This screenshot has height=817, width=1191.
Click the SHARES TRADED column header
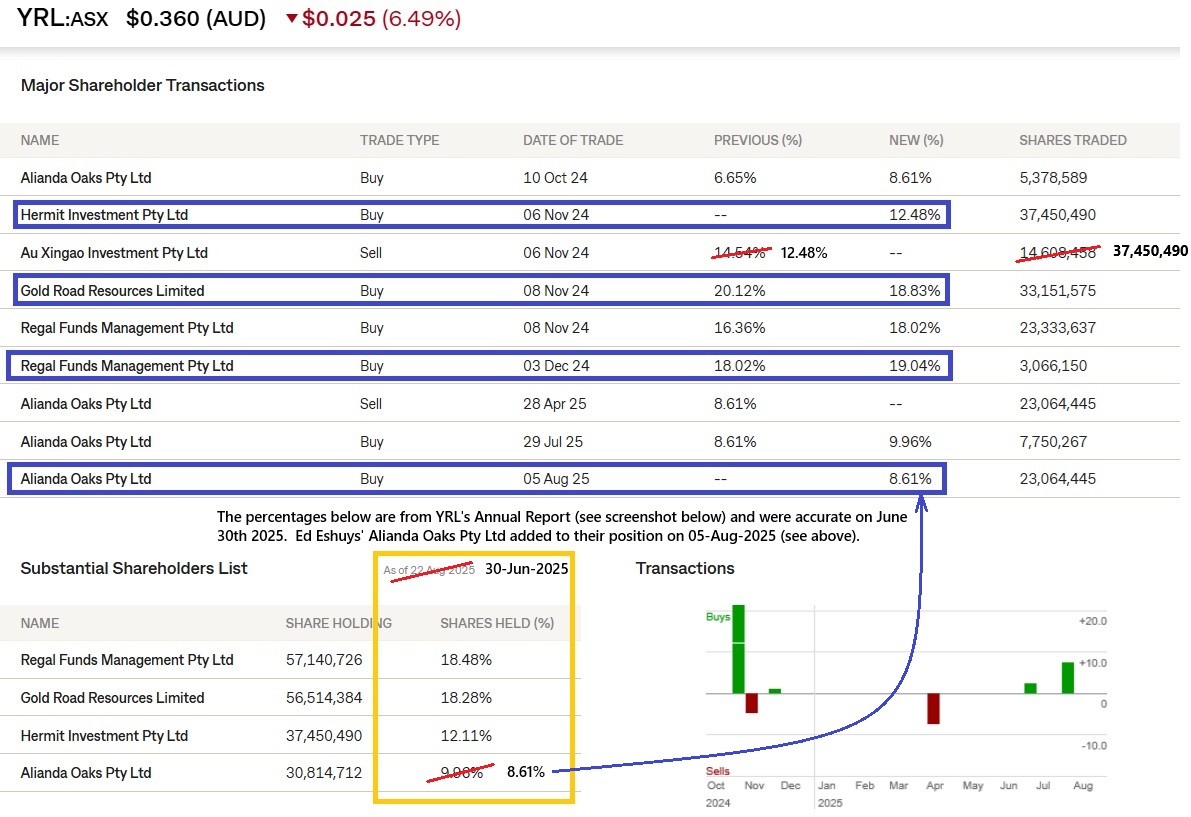(x=1072, y=140)
